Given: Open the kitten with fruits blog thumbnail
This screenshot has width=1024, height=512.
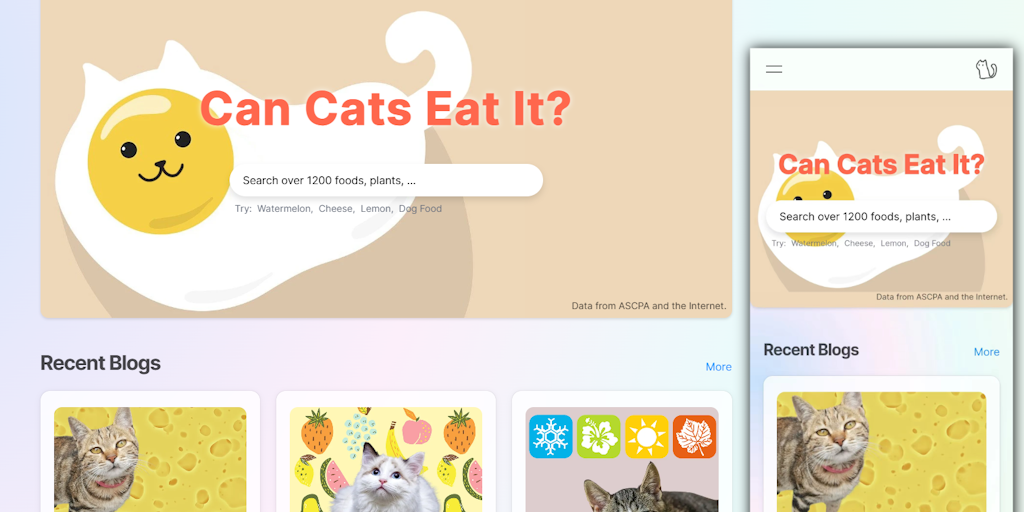Looking at the screenshot, I should pyautogui.click(x=386, y=459).
